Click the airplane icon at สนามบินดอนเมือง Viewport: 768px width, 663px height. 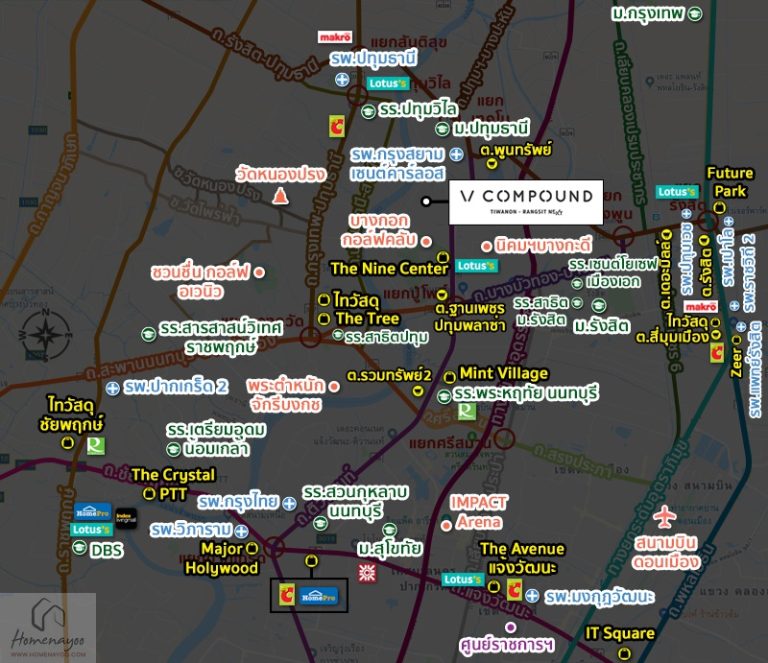click(665, 517)
